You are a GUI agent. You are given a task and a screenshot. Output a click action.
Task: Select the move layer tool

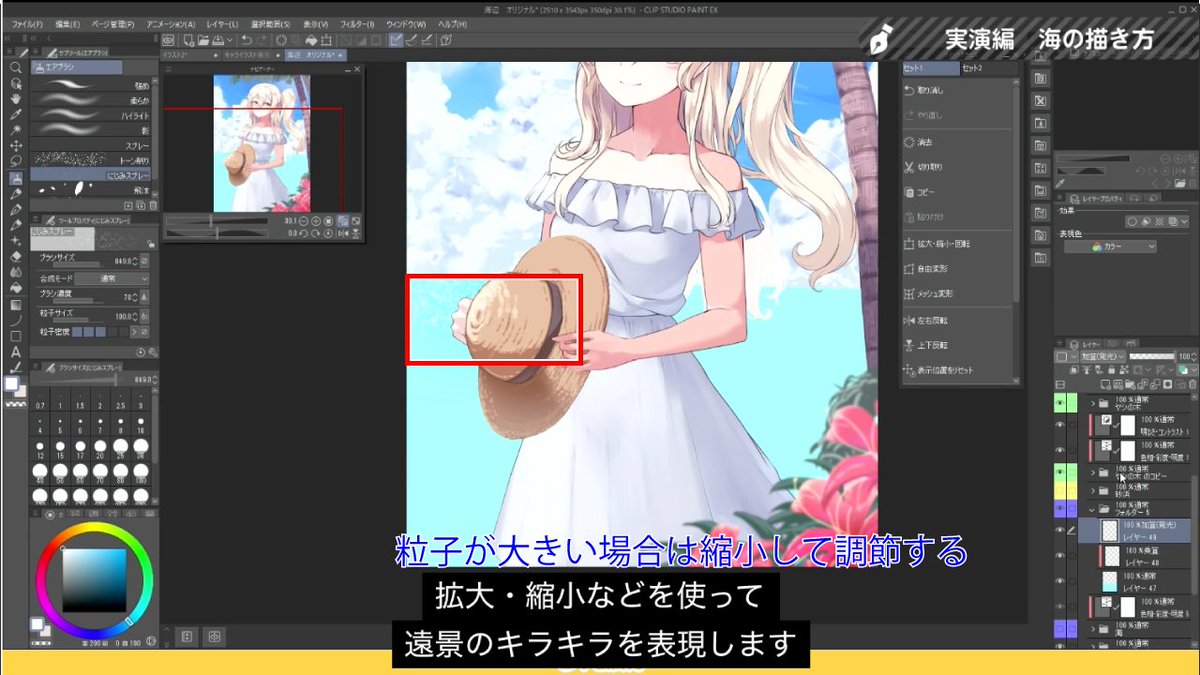pos(16,146)
